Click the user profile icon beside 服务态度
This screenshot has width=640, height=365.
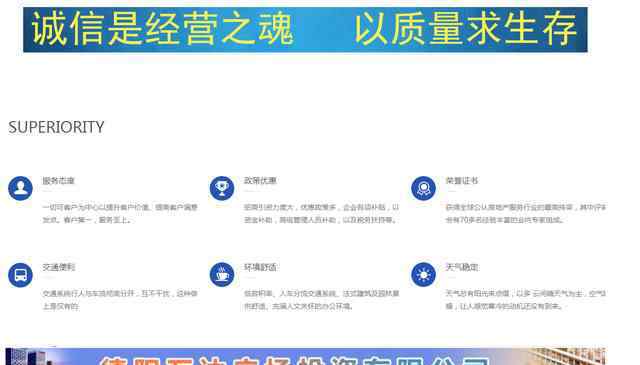[x=20, y=188]
